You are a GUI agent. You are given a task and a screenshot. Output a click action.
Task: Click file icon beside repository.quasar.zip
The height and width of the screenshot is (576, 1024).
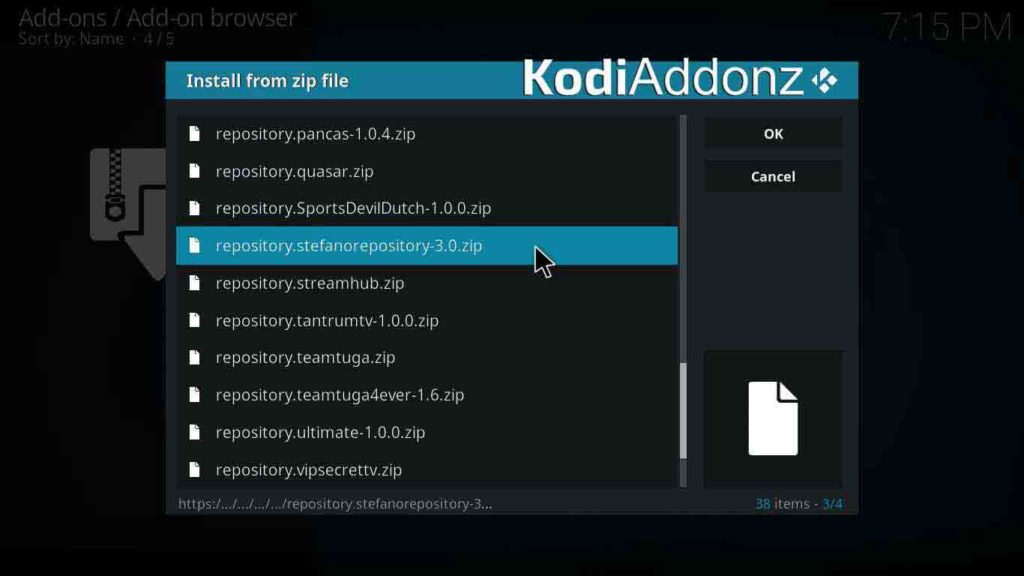194,171
